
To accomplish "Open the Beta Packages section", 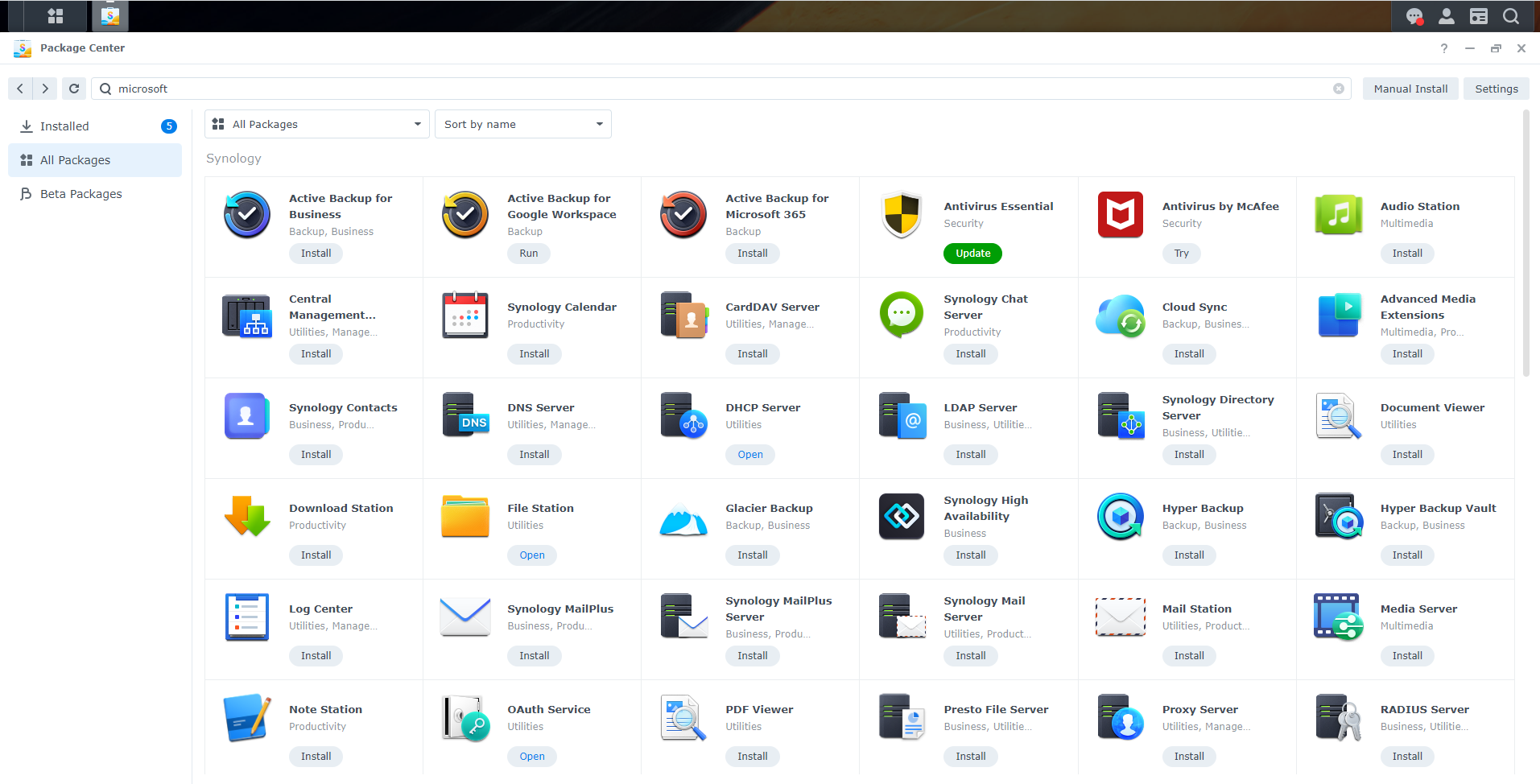I will click(x=81, y=194).
